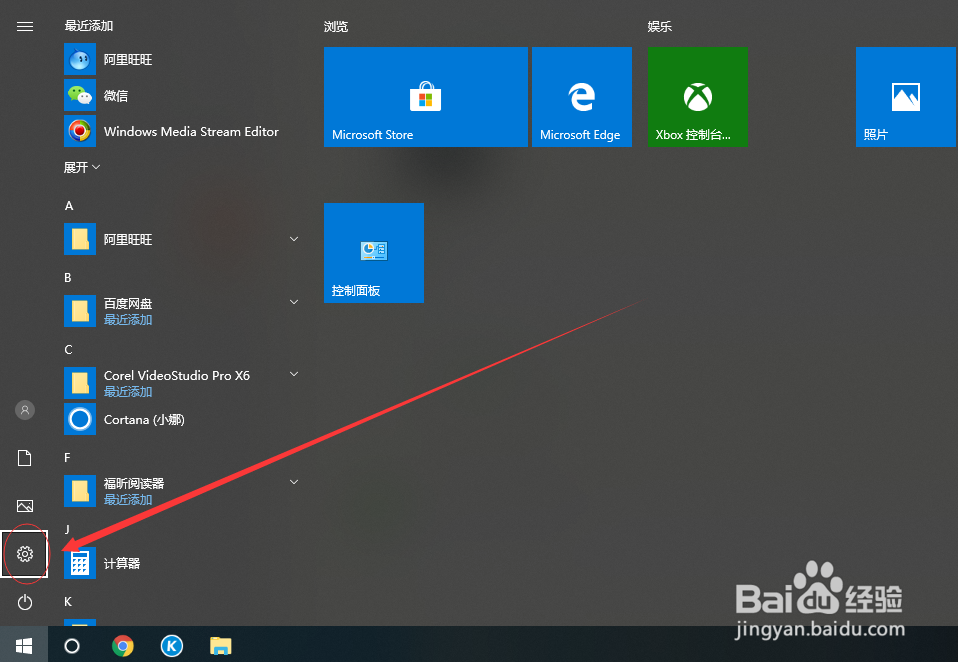
Task: Open Microsoft Edge tile
Action: coord(582,96)
